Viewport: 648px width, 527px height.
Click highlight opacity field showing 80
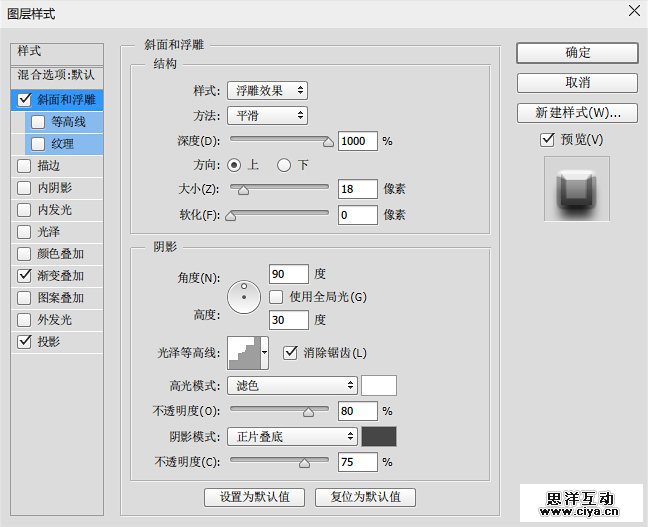[357, 411]
